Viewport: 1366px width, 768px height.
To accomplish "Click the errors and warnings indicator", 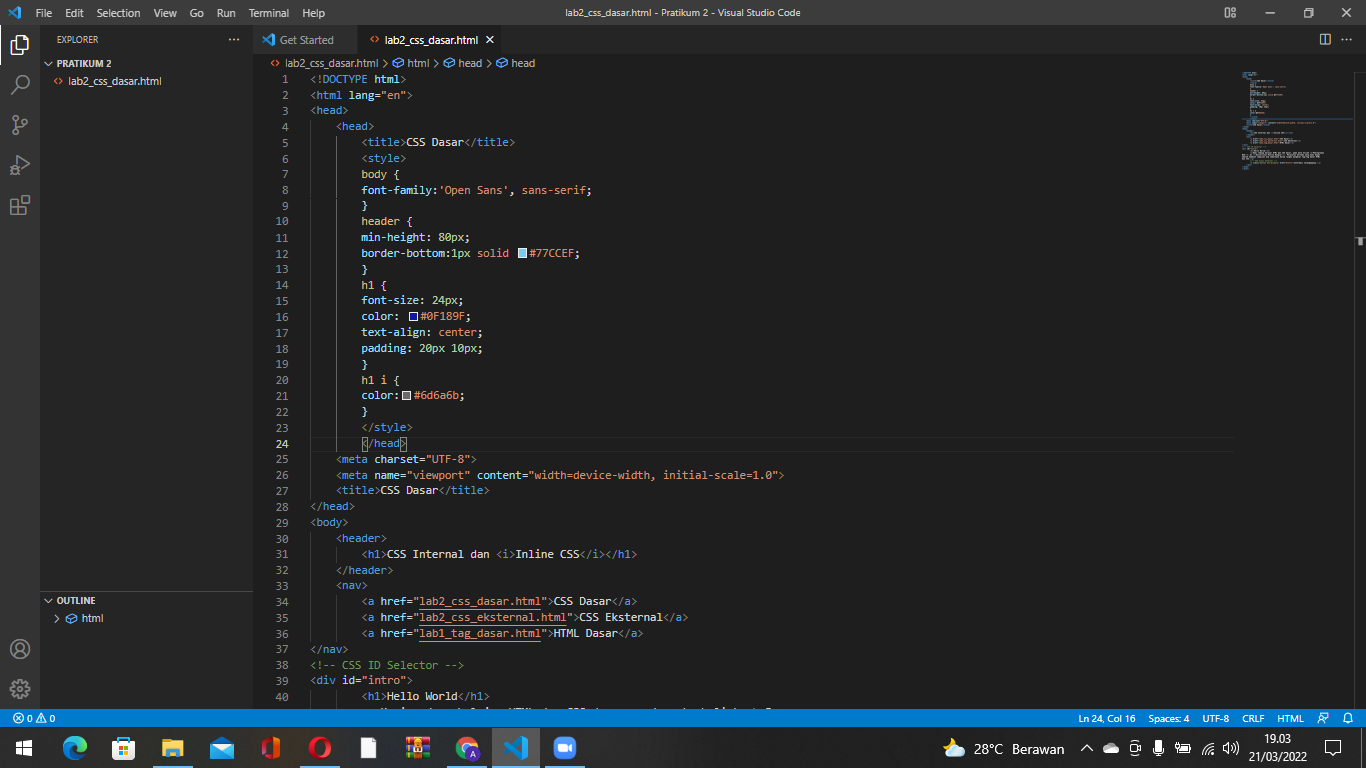I will [x=30, y=718].
